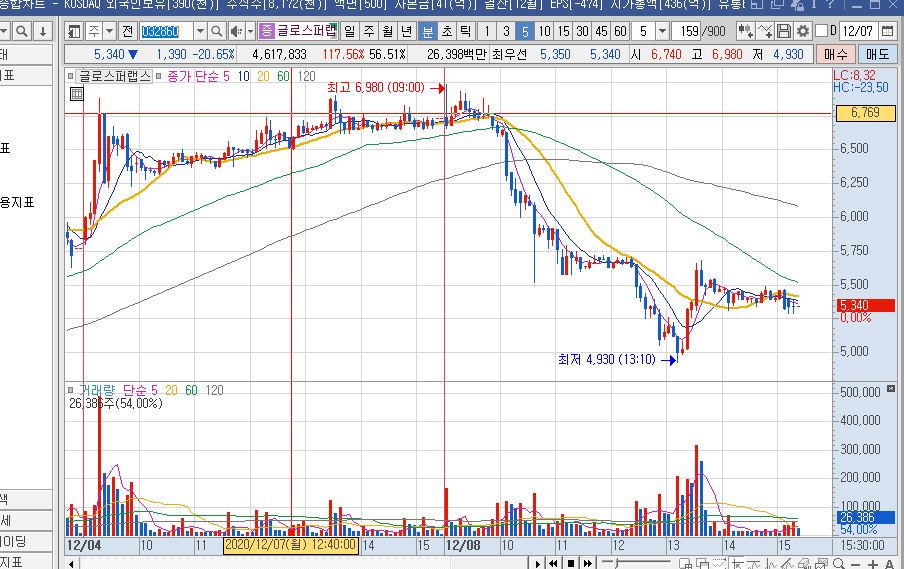Viewport: 904px width, 569px height.
Task: Click the speaker sound icon in toolbar
Action: point(236,31)
